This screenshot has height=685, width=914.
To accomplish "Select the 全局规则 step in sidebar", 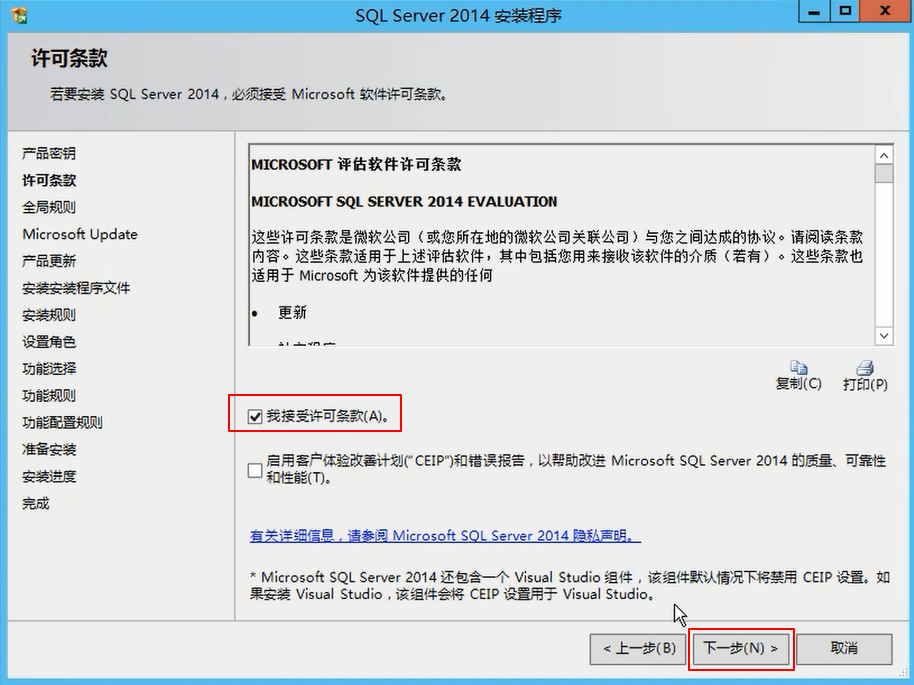I will tap(49, 207).
